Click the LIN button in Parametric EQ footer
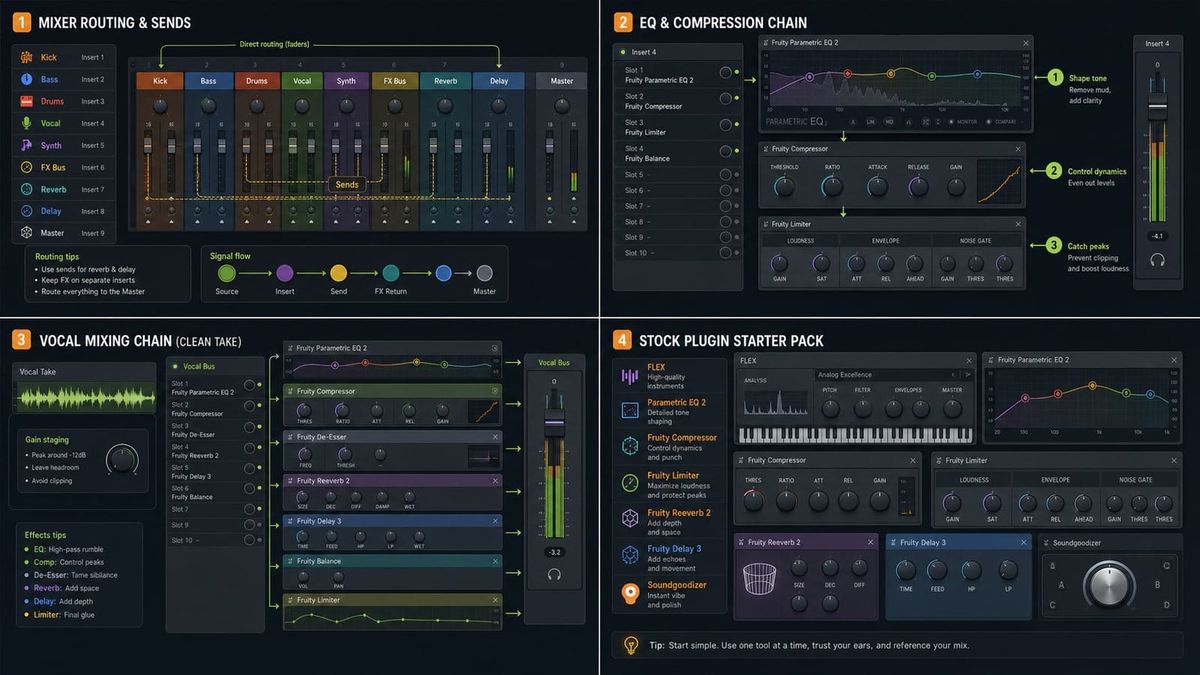Screen dimensions: 1200x675 point(871,122)
